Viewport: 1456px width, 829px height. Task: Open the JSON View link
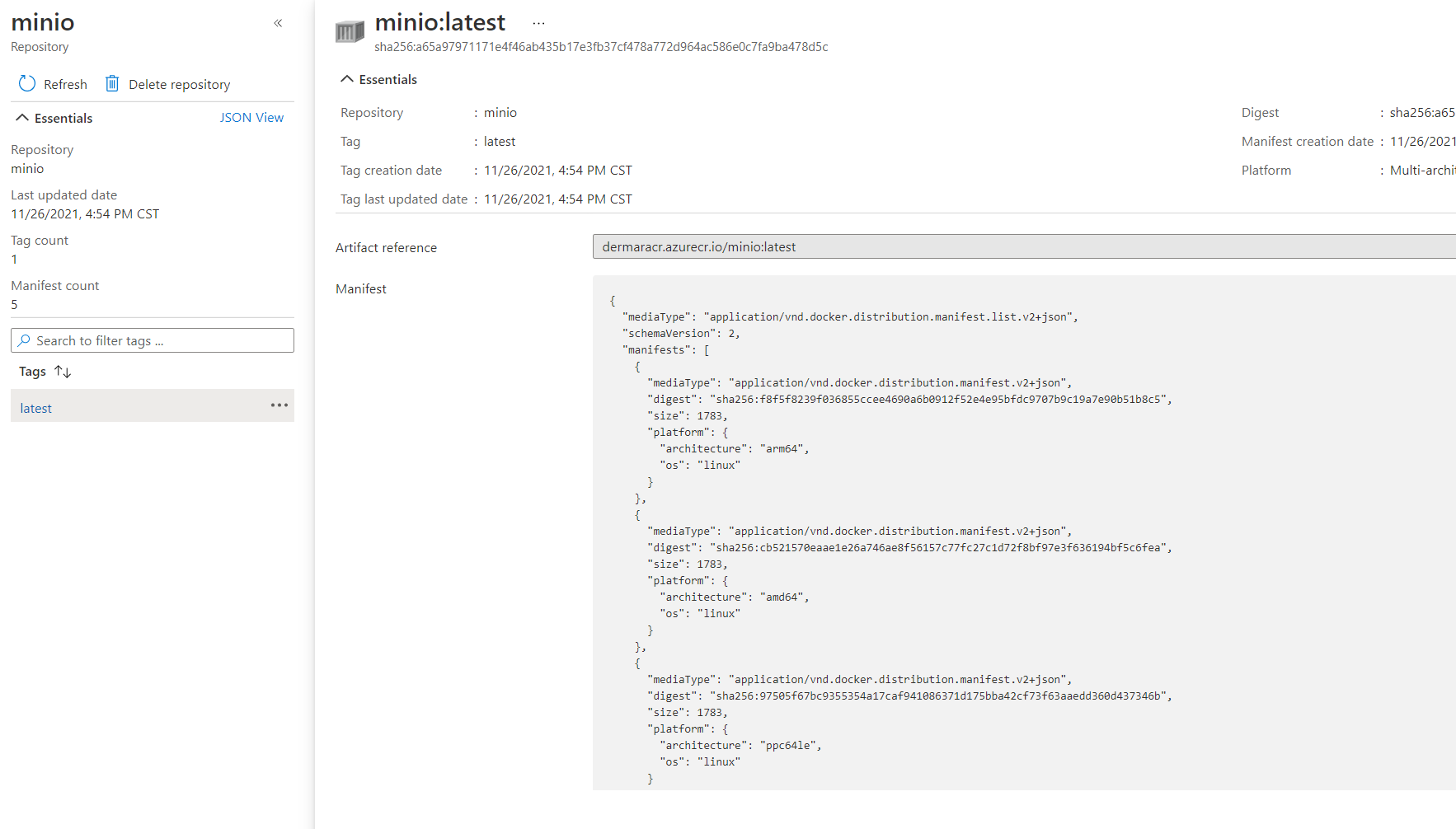[x=251, y=118]
